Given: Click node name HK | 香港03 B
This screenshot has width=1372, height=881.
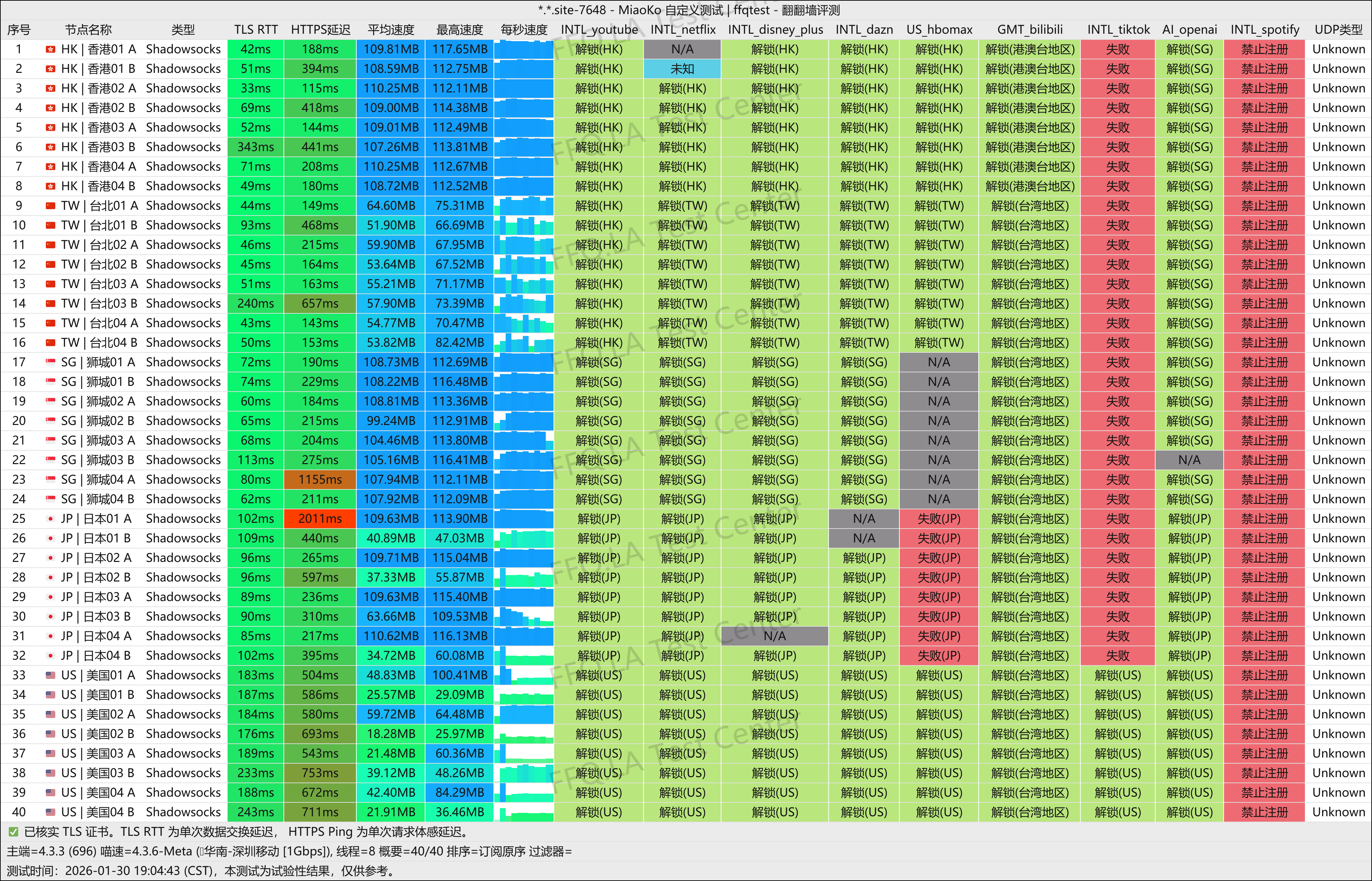Looking at the screenshot, I should point(98,148).
